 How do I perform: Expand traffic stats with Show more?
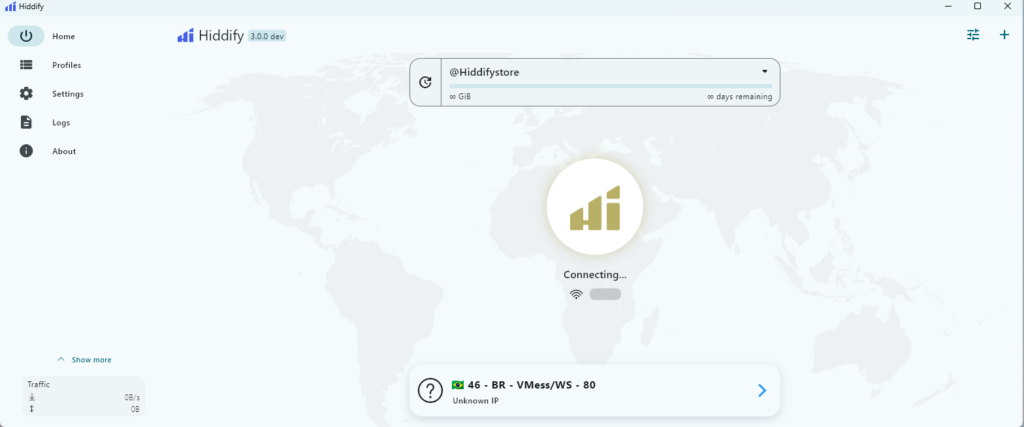[x=84, y=359]
